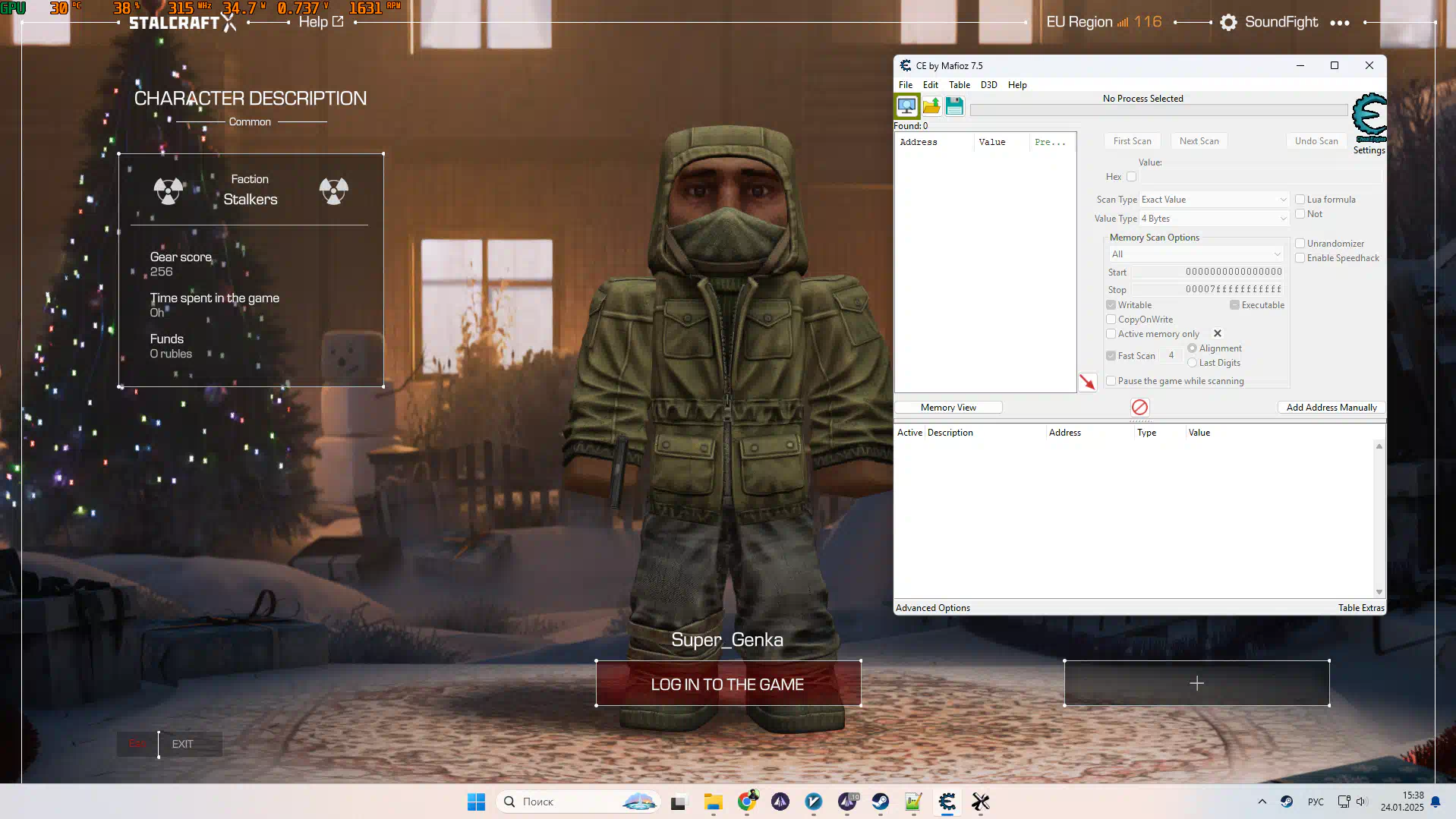Open the Memory Scan Options All dropdown
This screenshot has height=819, width=1456.
point(1196,254)
